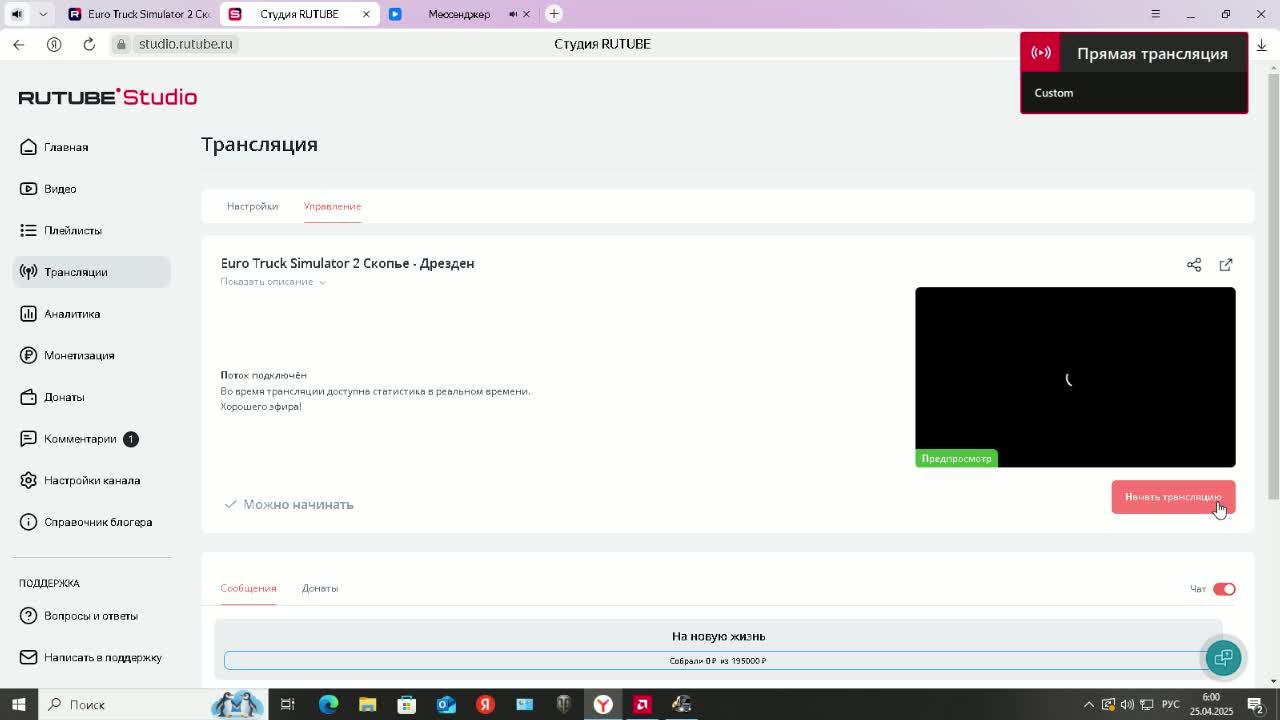Switch РУС keyboard language indicator
Screen dimensions: 1280x720
click(1170, 705)
